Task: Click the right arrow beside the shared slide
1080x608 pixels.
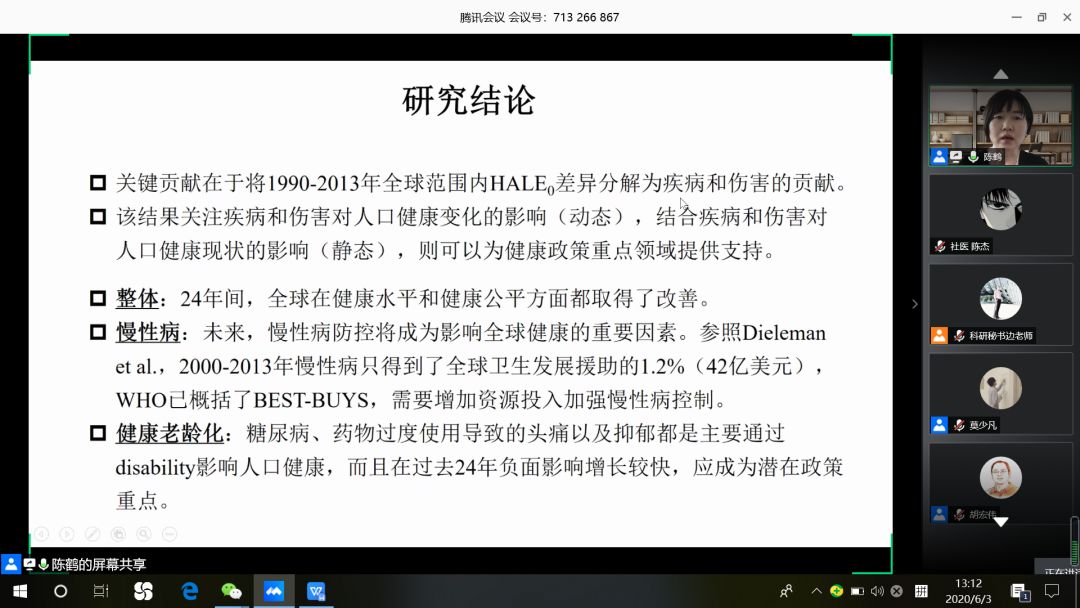Action: [x=913, y=304]
